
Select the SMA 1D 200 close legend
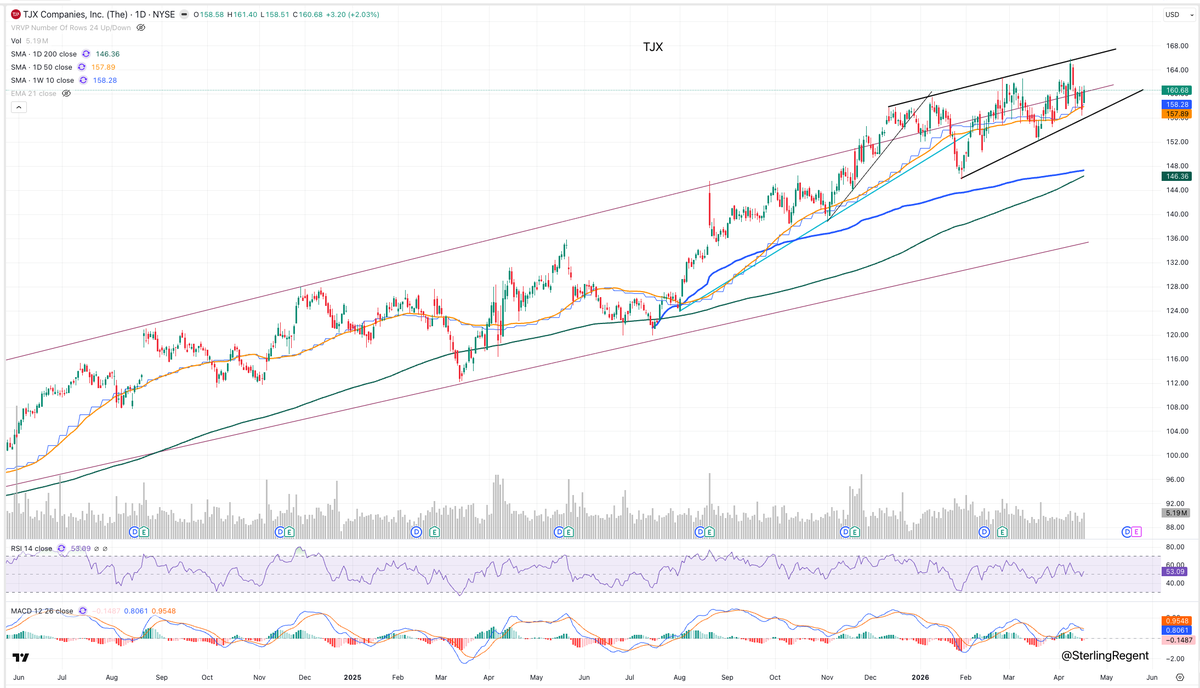[x=43, y=53]
